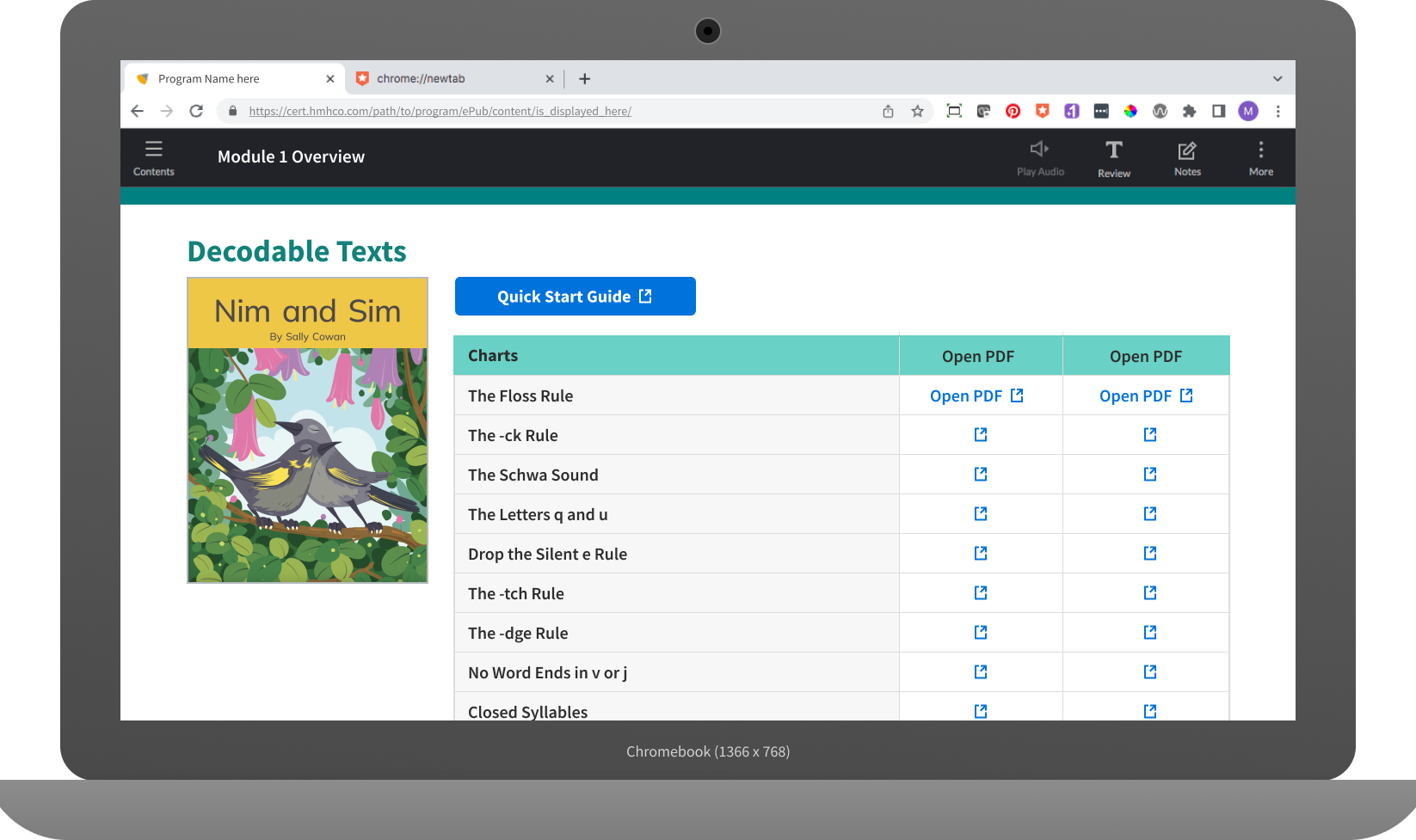The width and height of the screenshot is (1416, 840).
Task: Click second Open PDF link for Floss Rule
Action: pos(1146,395)
